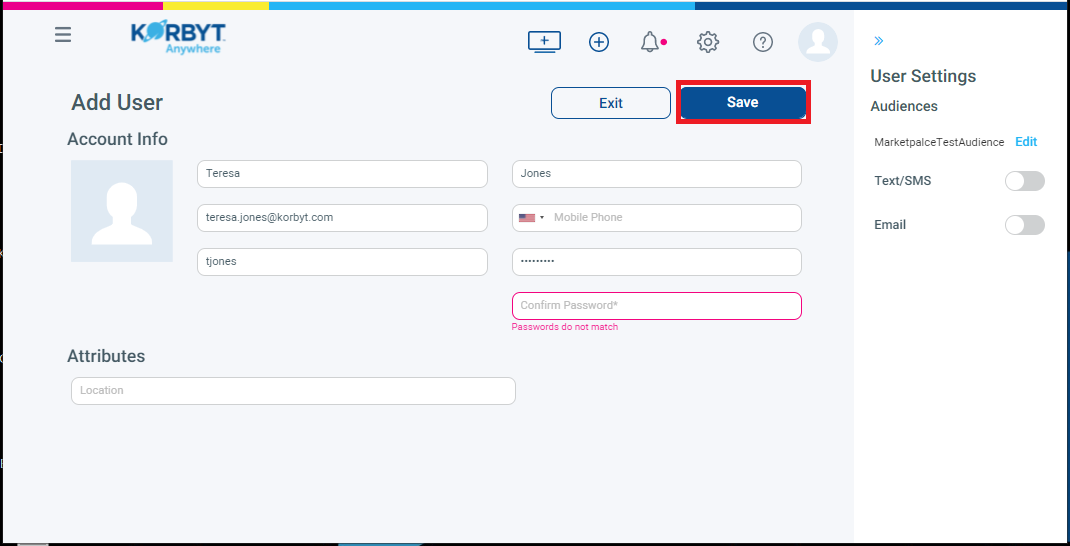Open the settings gear icon
The height and width of the screenshot is (546, 1070).
(x=708, y=42)
